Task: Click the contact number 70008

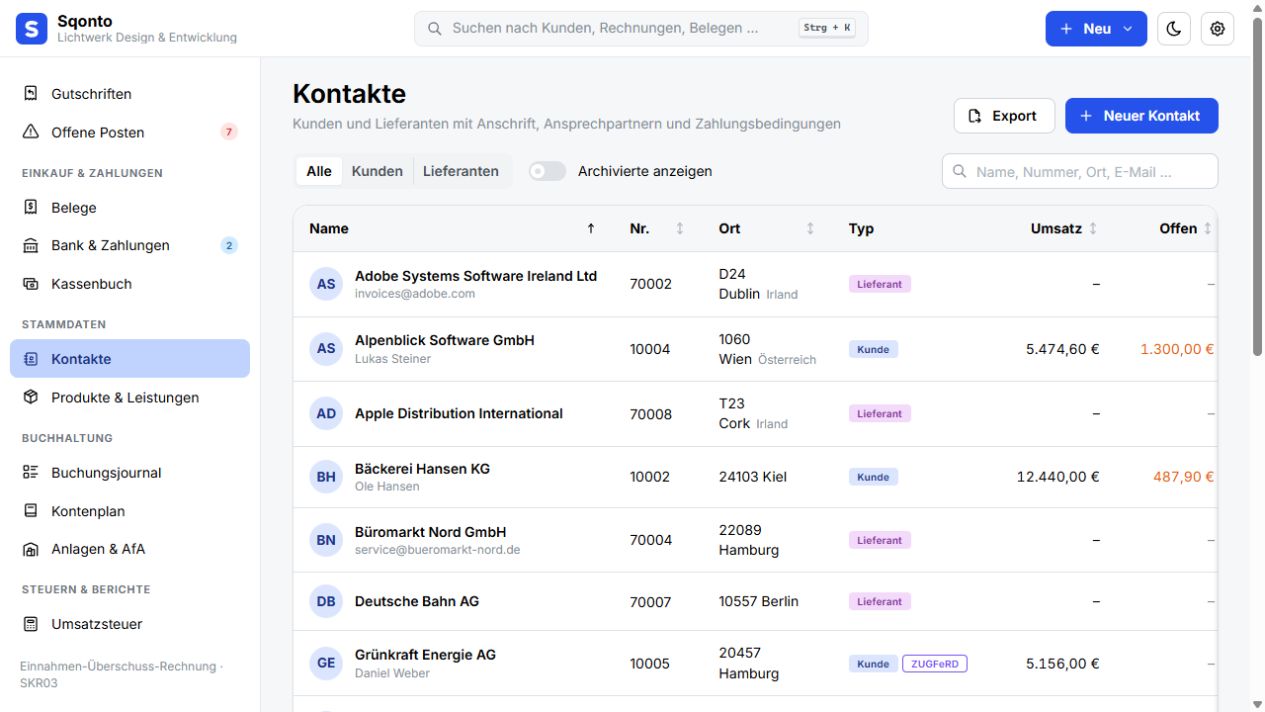Action: pos(651,414)
